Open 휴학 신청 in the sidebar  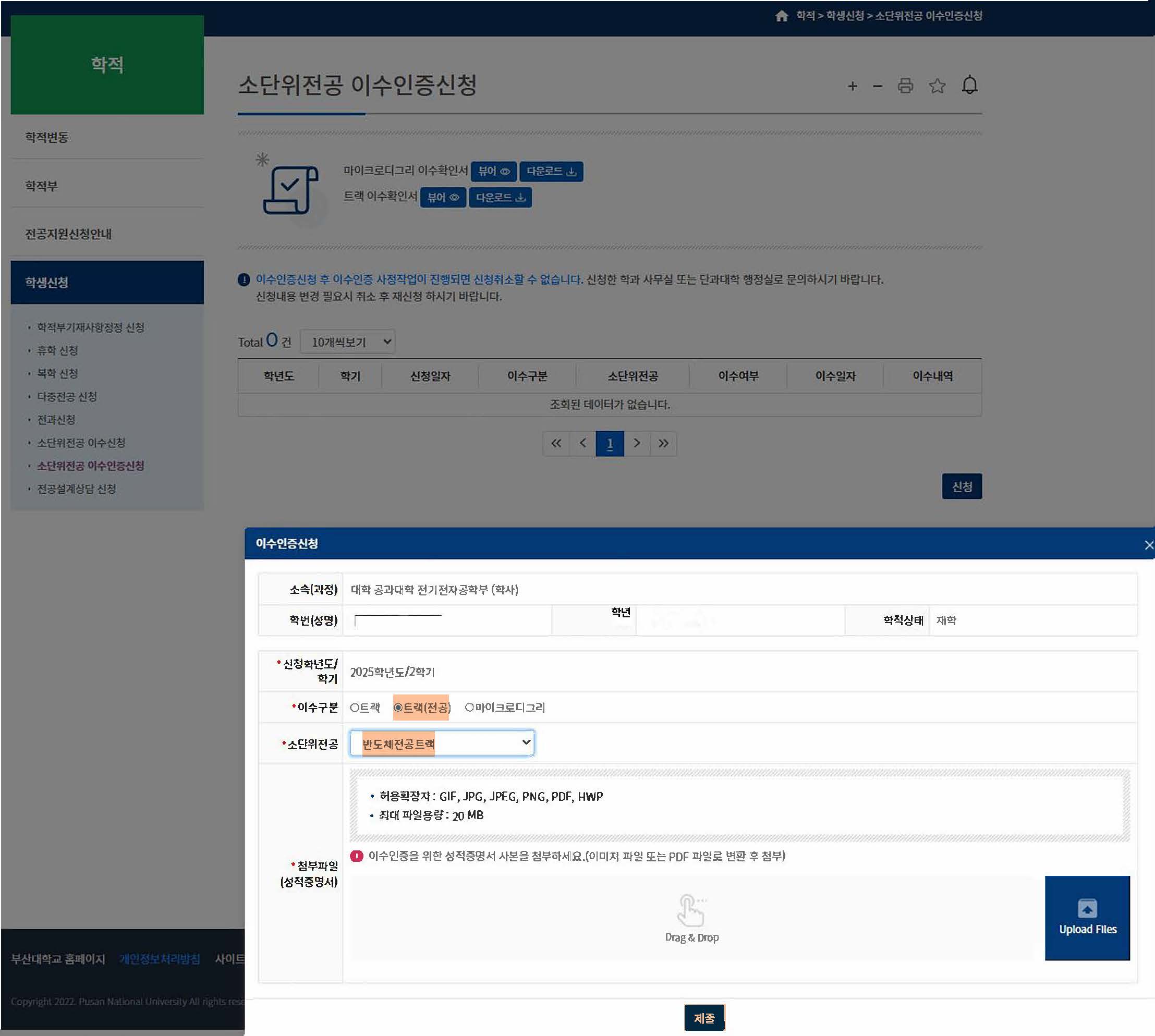click(x=57, y=350)
